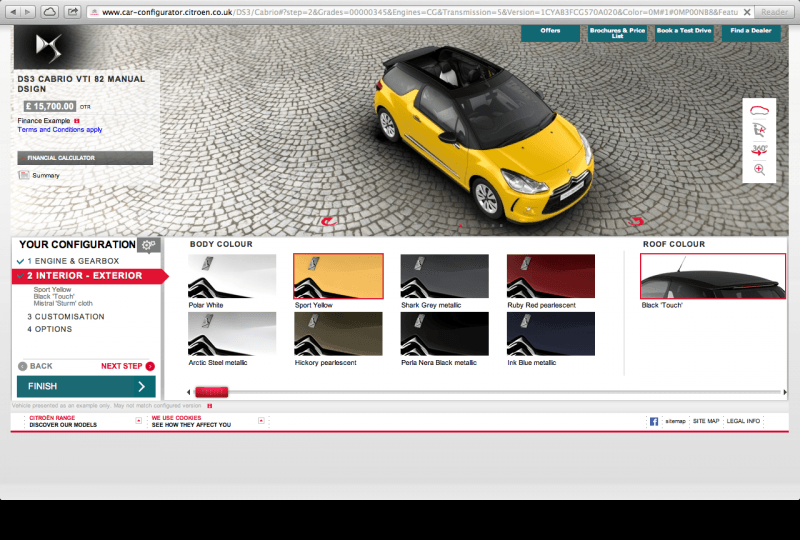800x540 pixels.
Task: Choose Perla Nera Black metallic colour
Action: (x=444, y=334)
